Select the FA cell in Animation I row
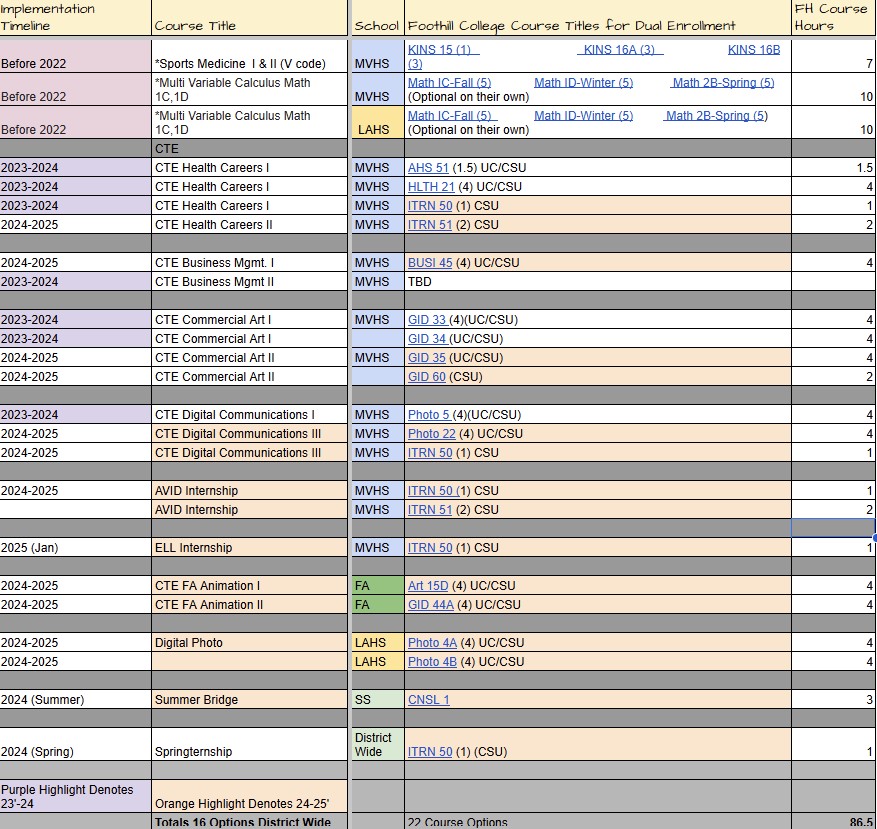877x829 pixels. point(378,586)
